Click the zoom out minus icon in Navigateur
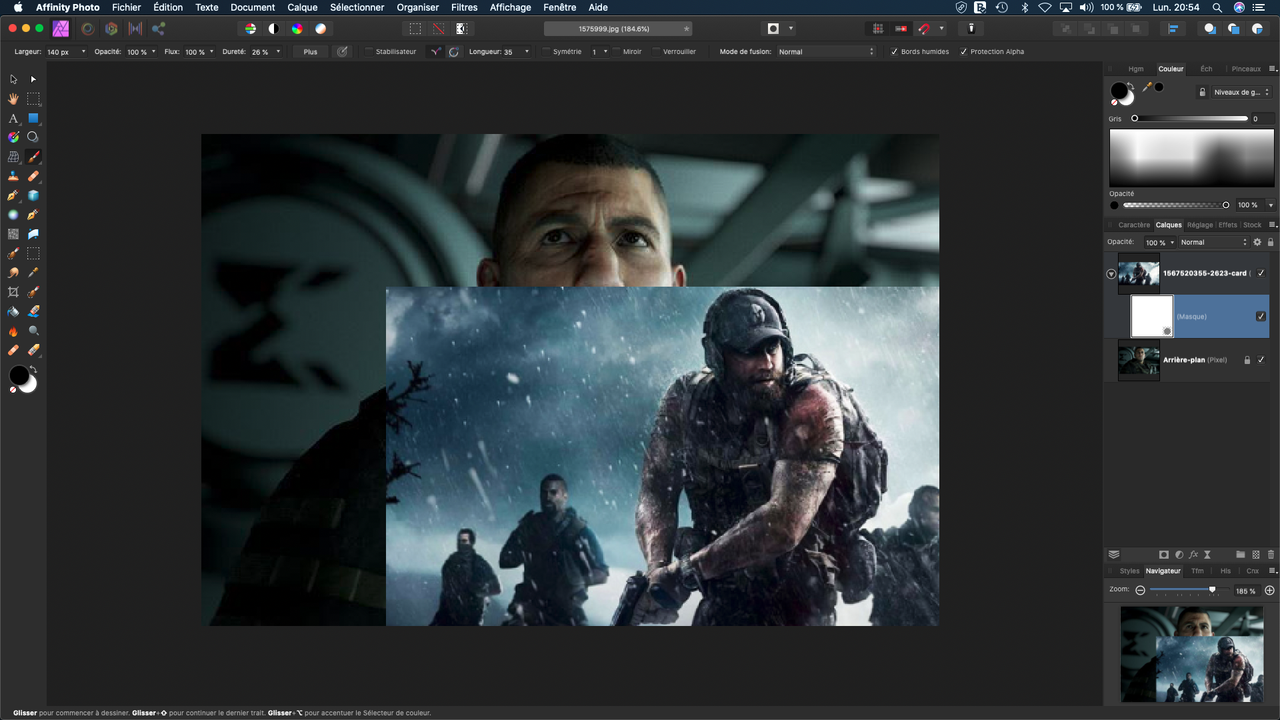Image resolution: width=1280 pixels, height=720 pixels. [1140, 590]
